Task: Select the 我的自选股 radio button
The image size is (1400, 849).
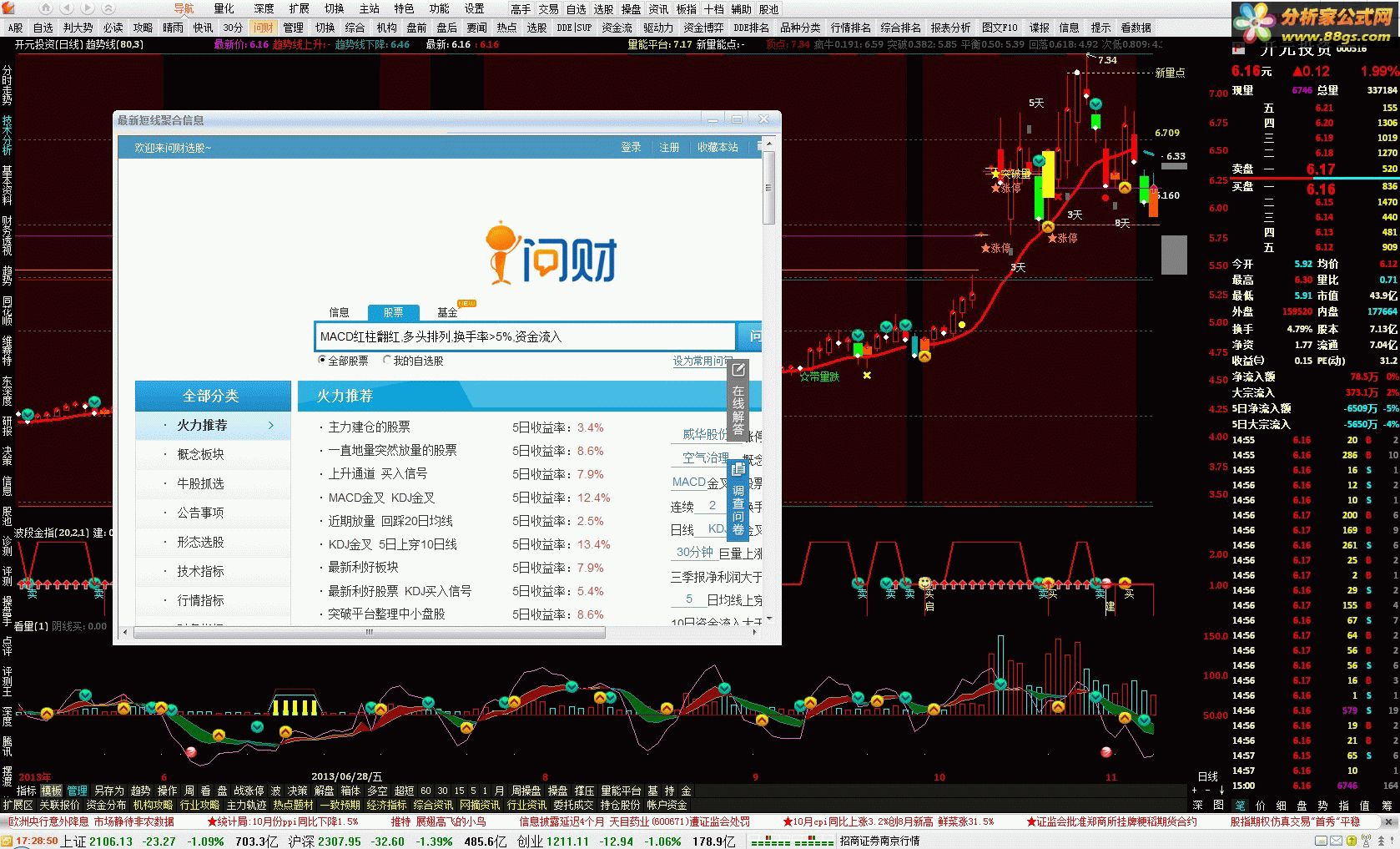Action: point(387,361)
